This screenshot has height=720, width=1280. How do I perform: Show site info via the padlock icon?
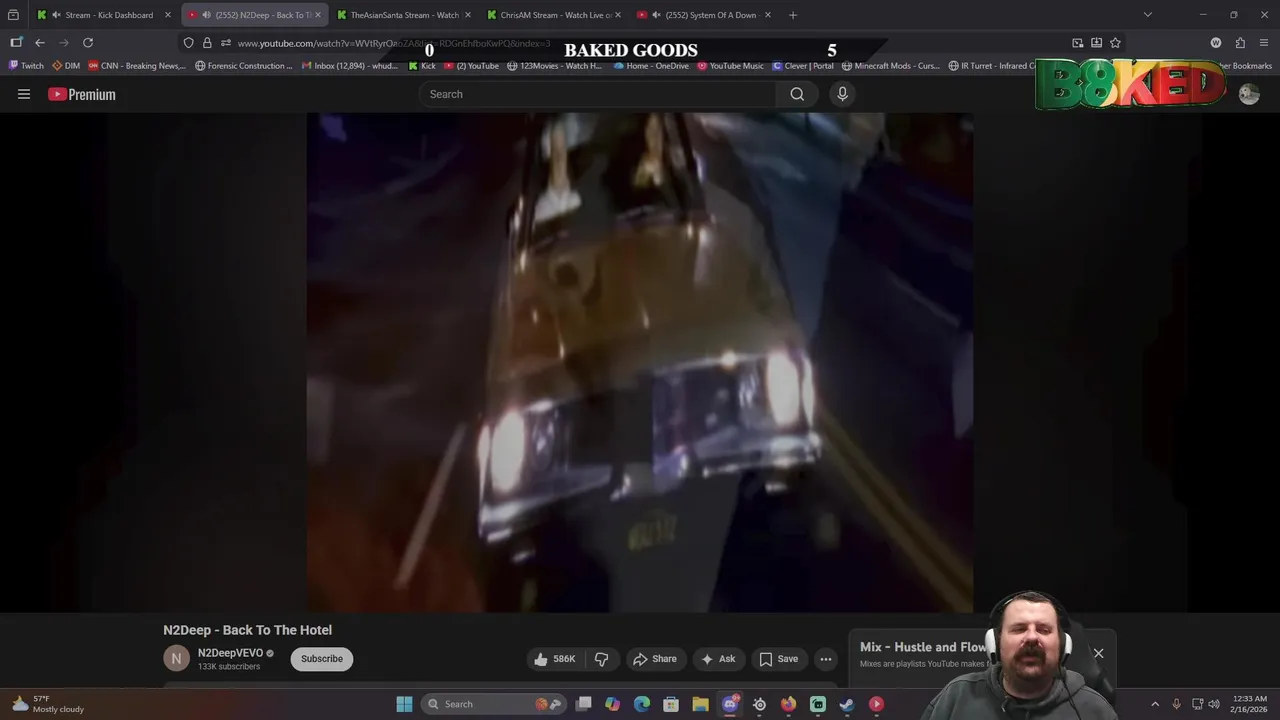coord(207,43)
